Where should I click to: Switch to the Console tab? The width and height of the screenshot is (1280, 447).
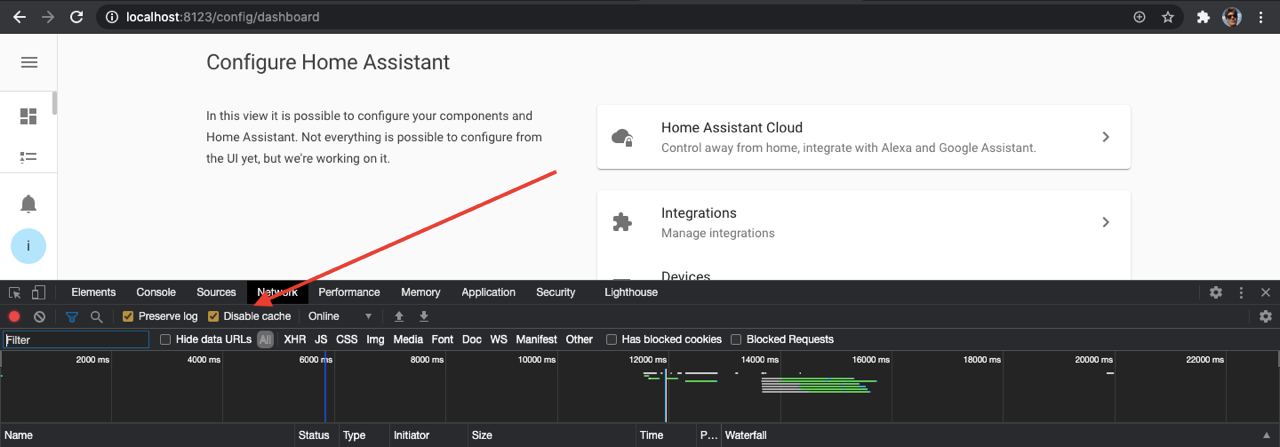click(x=156, y=292)
